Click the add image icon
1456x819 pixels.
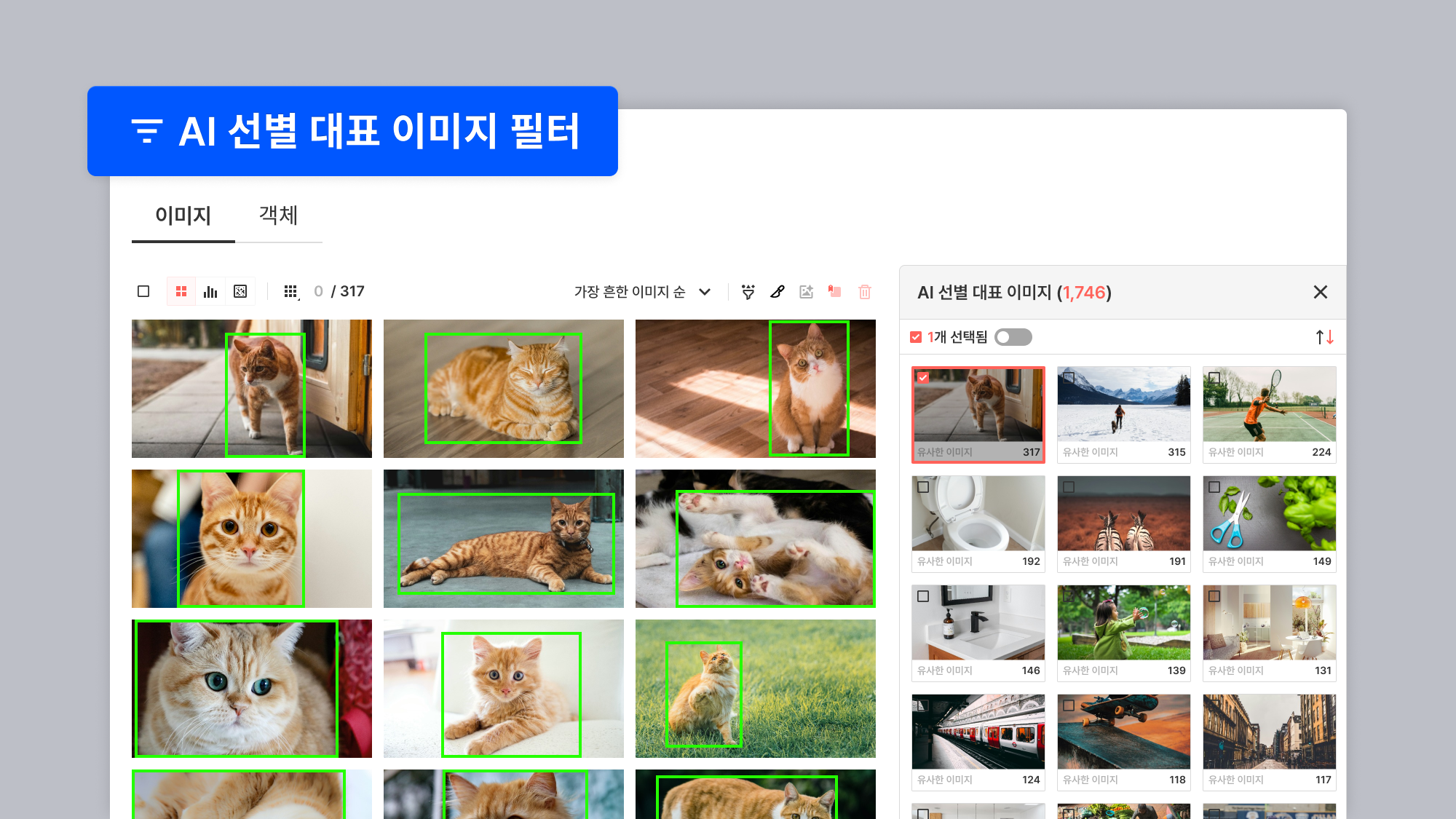pyautogui.click(x=806, y=292)
